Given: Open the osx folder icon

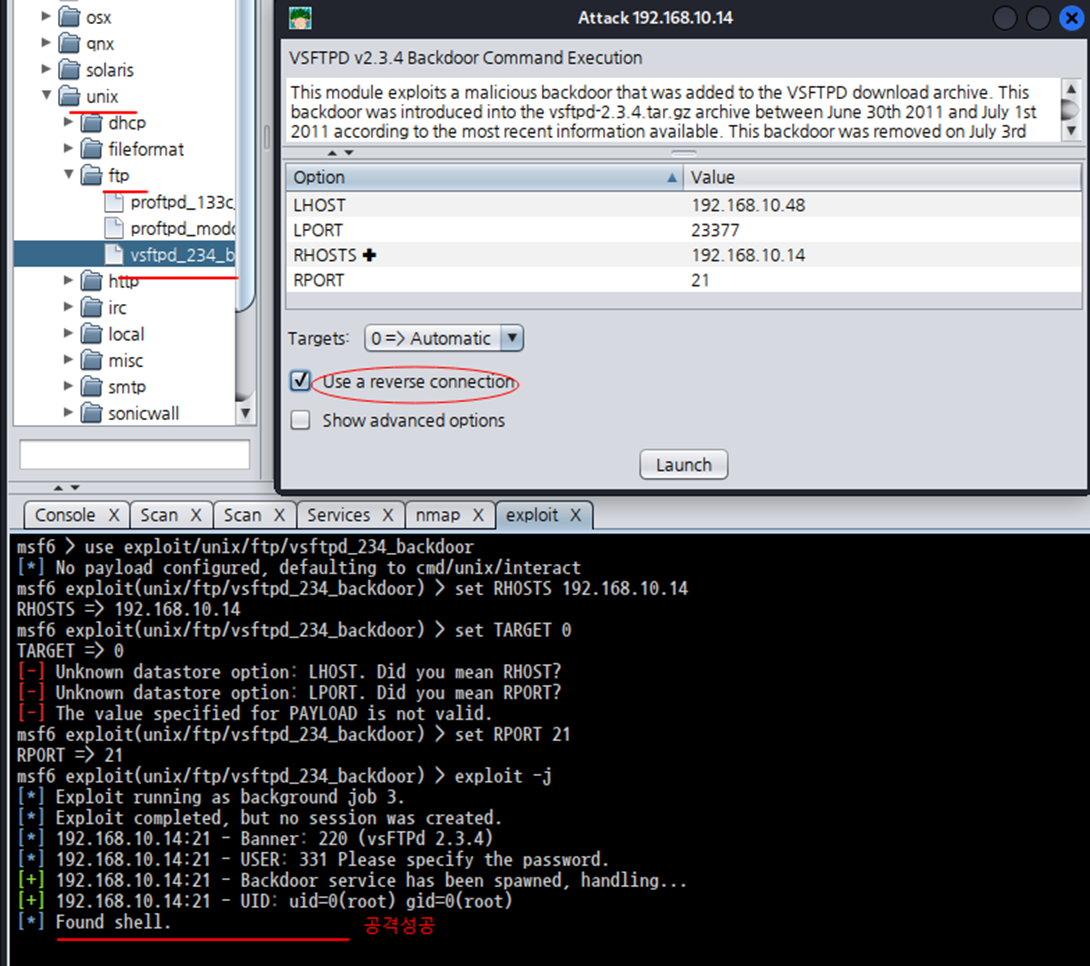Looking at the screenshot, I should click(x=69, y=17).
